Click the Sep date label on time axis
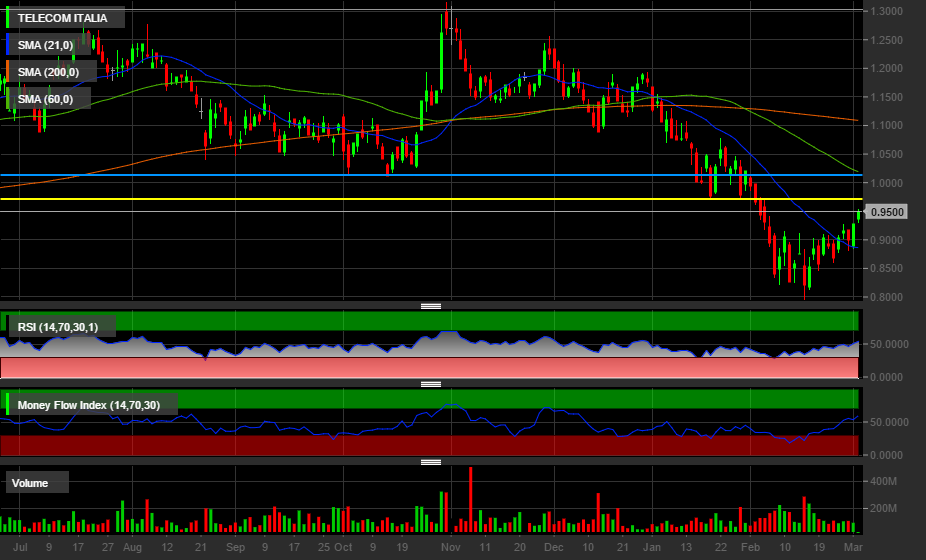 235,547
